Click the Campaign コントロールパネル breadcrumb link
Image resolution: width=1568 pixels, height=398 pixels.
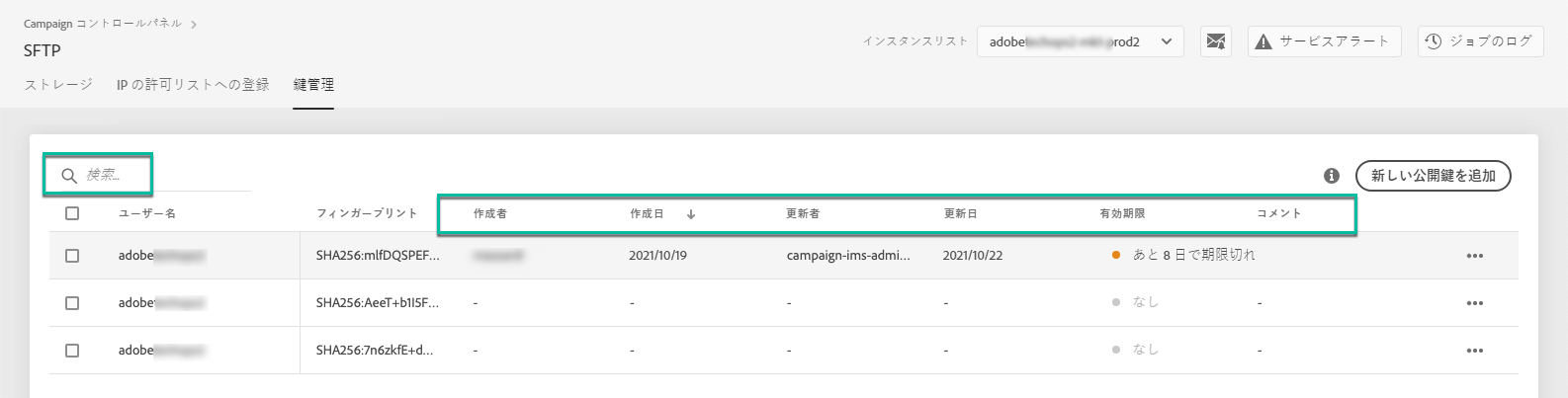(103, 24)
